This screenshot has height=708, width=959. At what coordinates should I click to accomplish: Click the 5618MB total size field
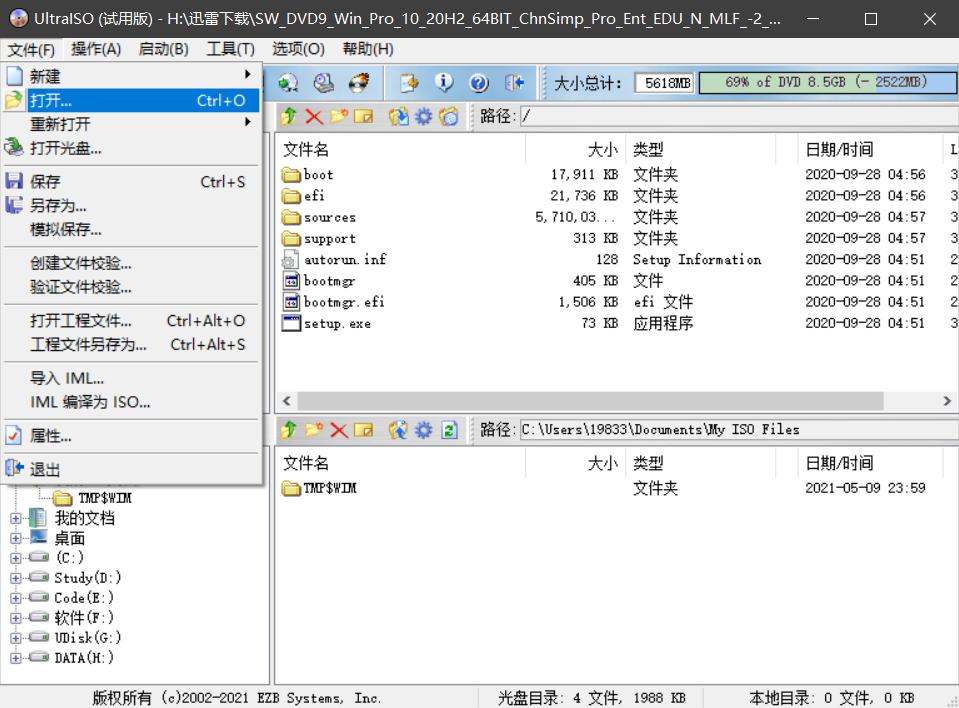tap(664, 83)
